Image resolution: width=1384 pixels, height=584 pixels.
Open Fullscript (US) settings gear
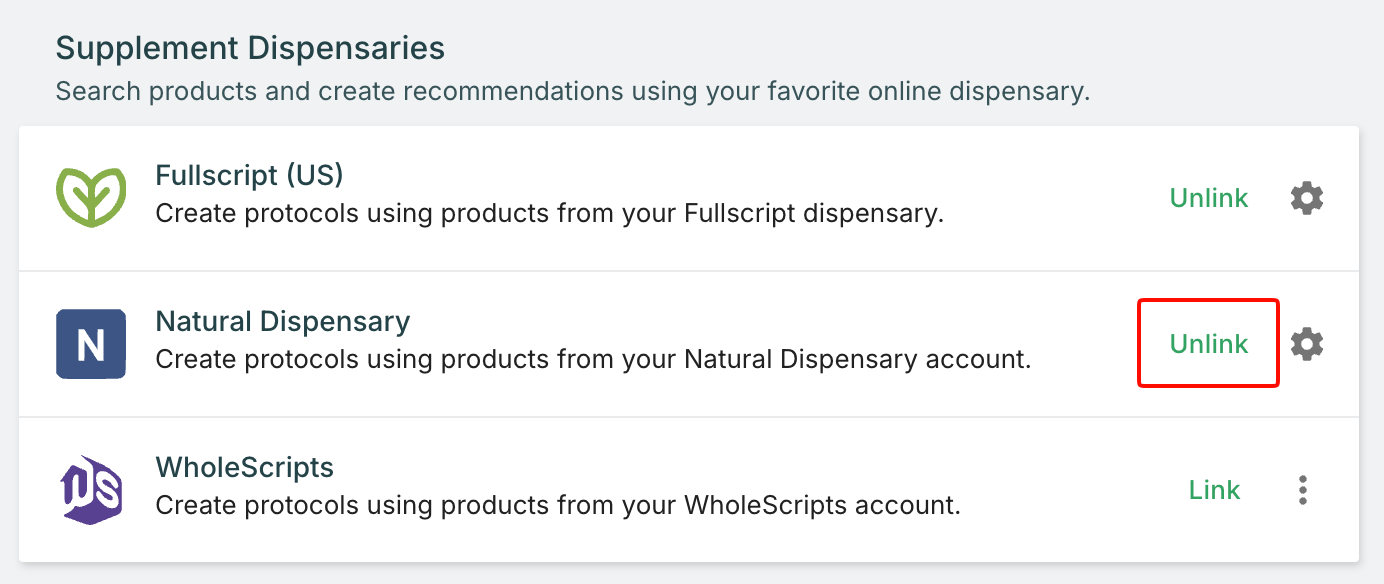pos(1307,198)
